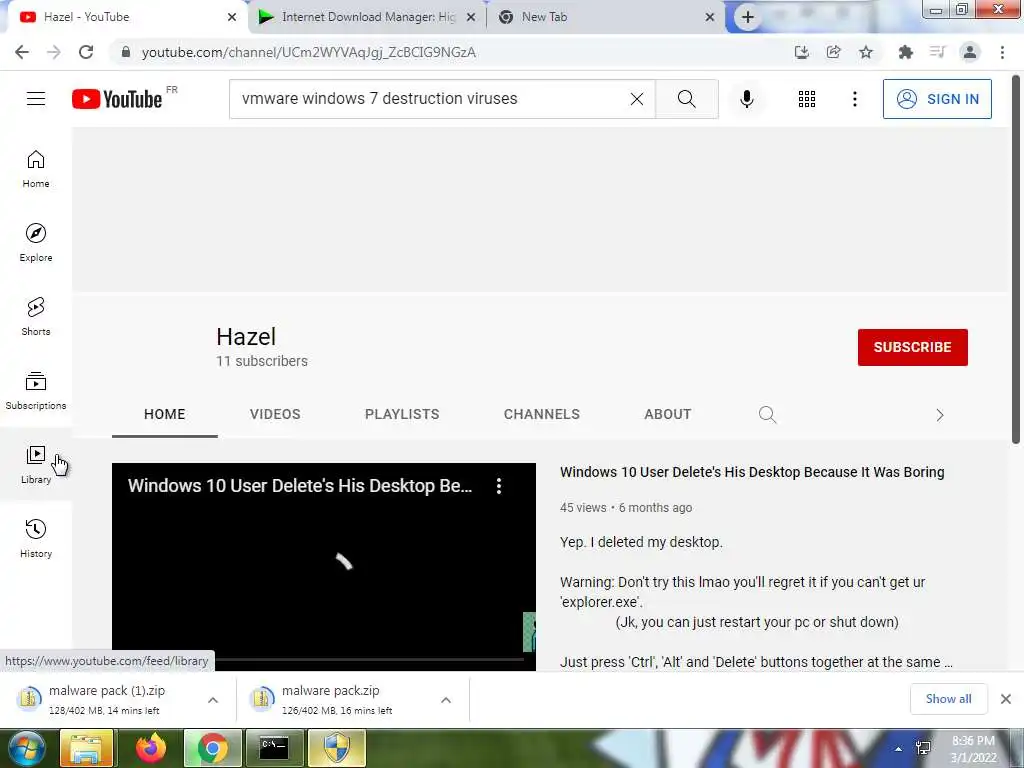
Task: Close the Internet Download Manager tab
Action: [471, 17]
